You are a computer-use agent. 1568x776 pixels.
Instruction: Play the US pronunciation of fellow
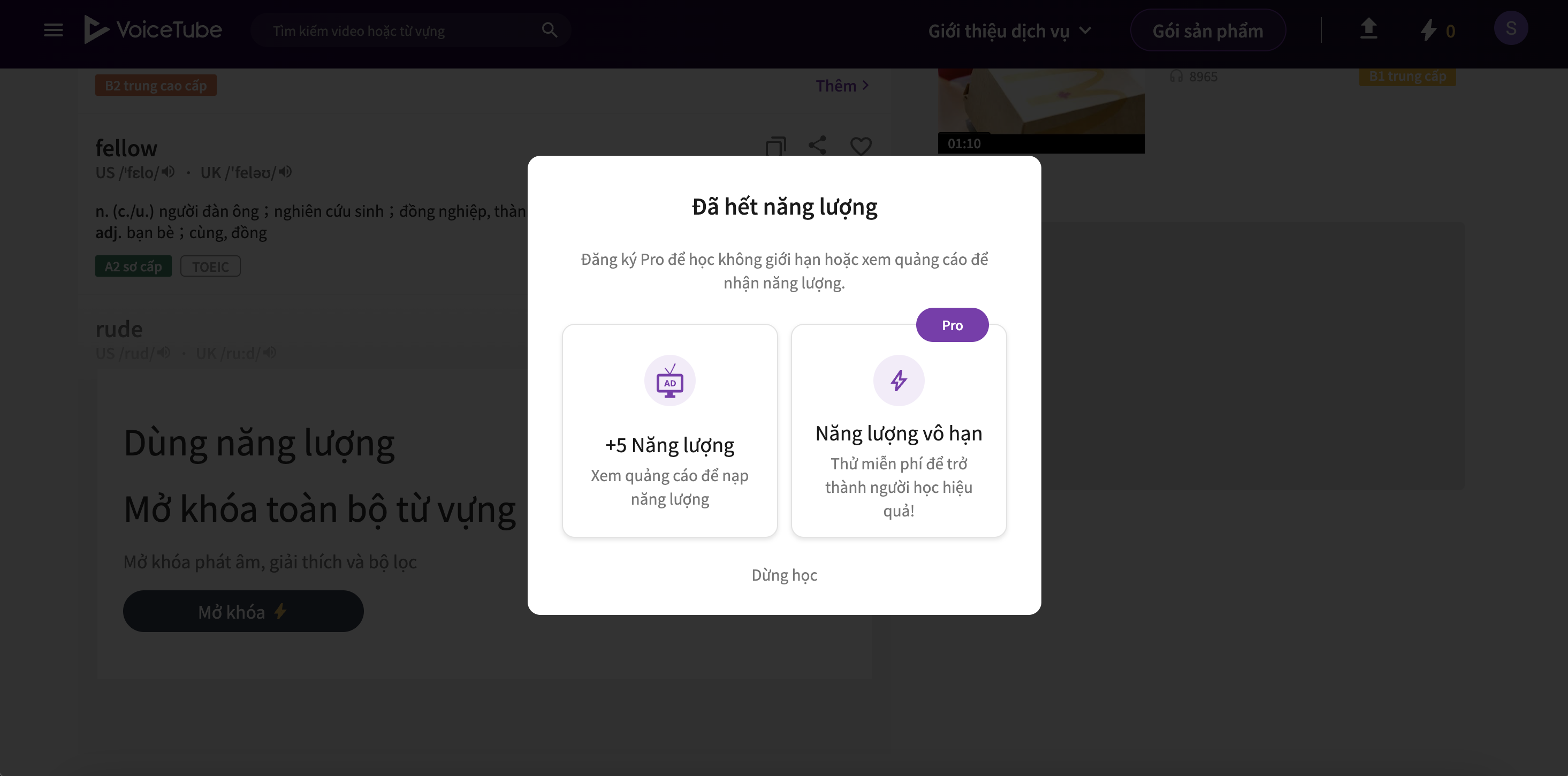click(169, 172)
